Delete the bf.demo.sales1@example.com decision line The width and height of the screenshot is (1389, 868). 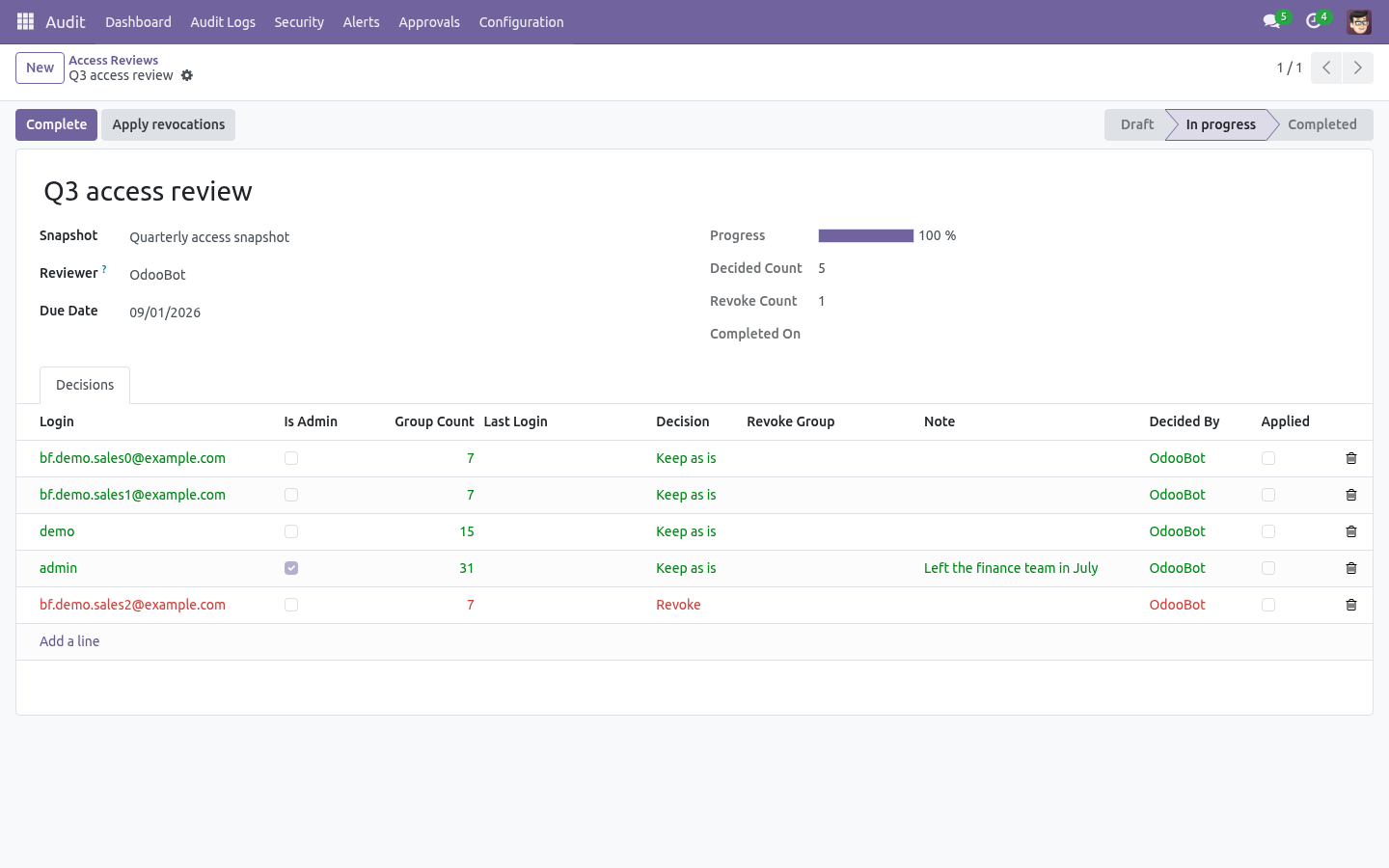point(1351,495)
